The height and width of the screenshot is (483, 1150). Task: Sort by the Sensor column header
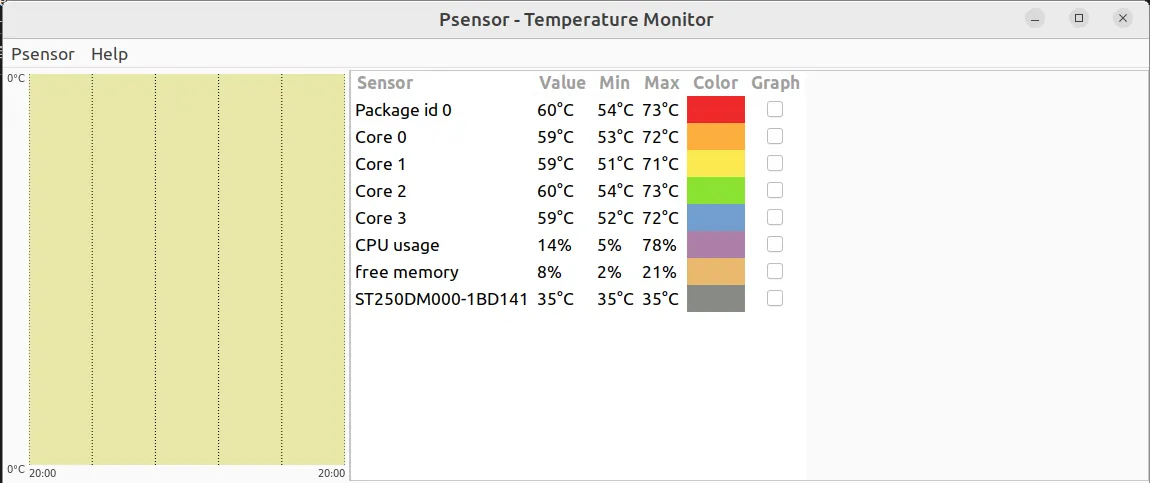click(x=385, y=83)
